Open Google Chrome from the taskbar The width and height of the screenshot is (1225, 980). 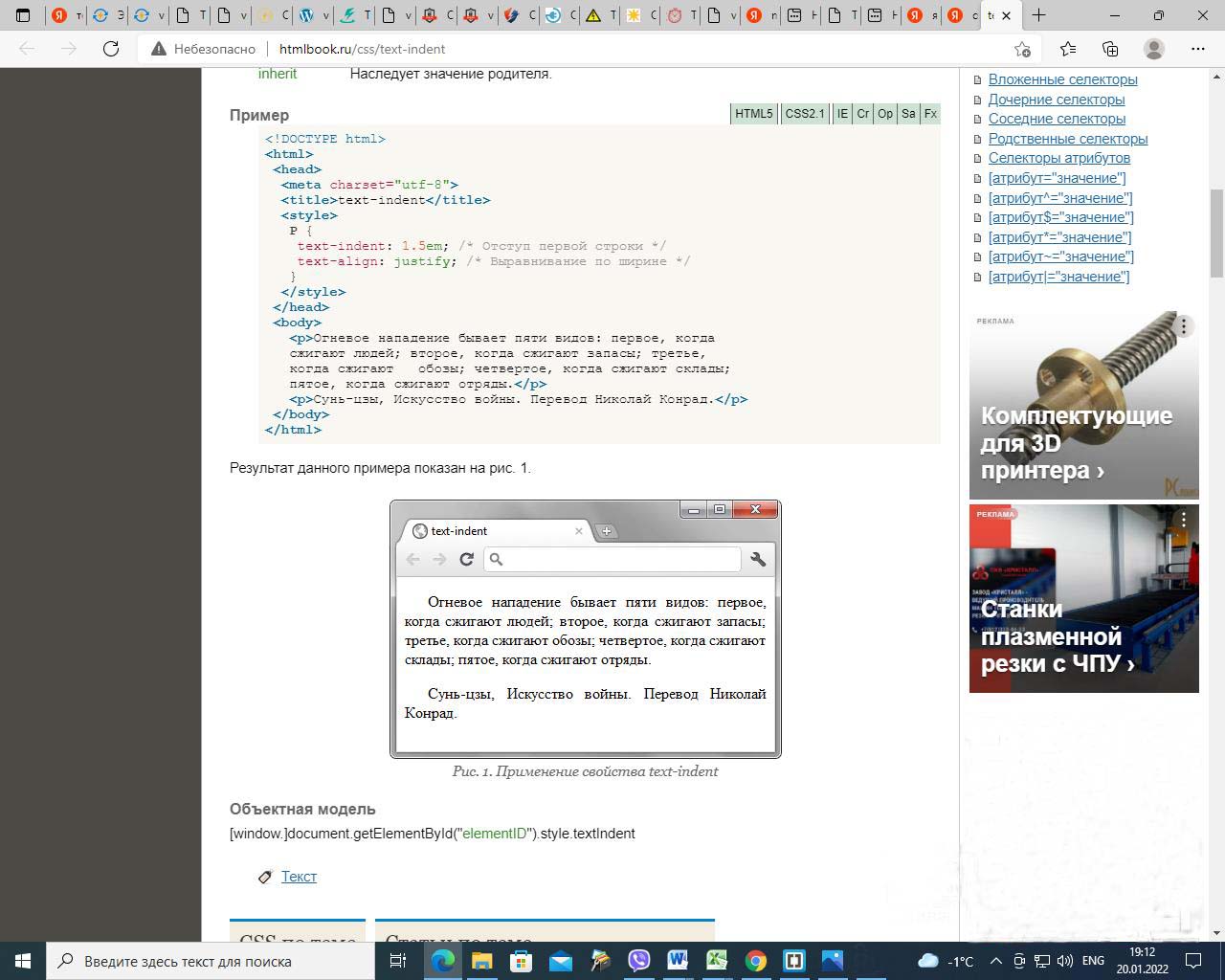click(x=756, y=961)
